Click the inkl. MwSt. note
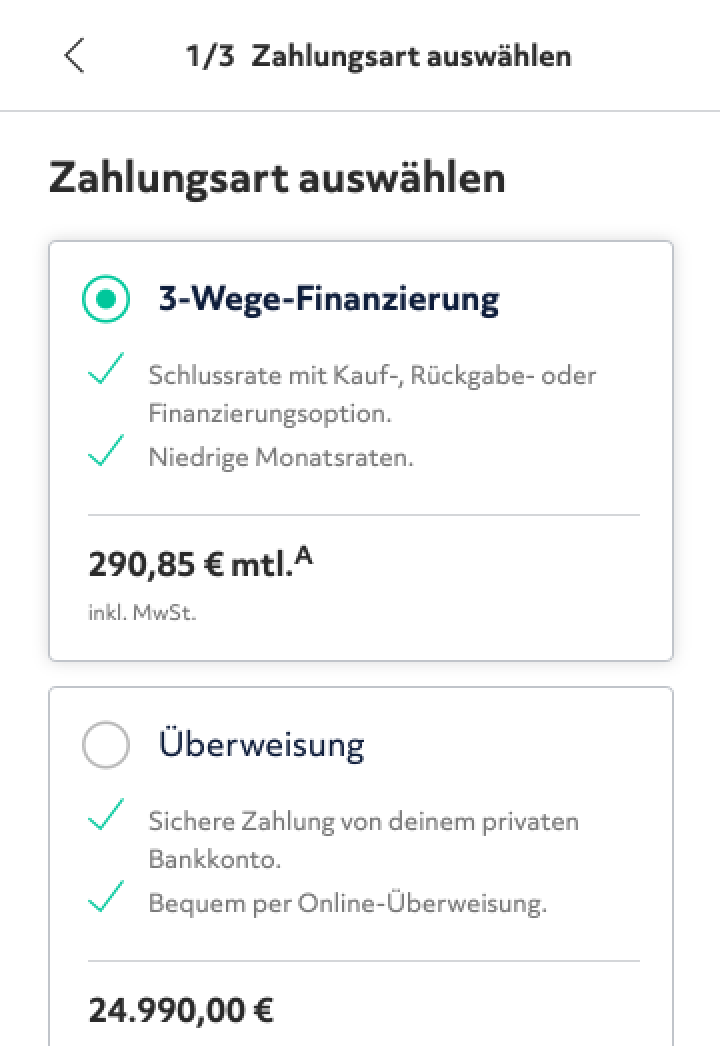720x1046 pixels. 142,613
